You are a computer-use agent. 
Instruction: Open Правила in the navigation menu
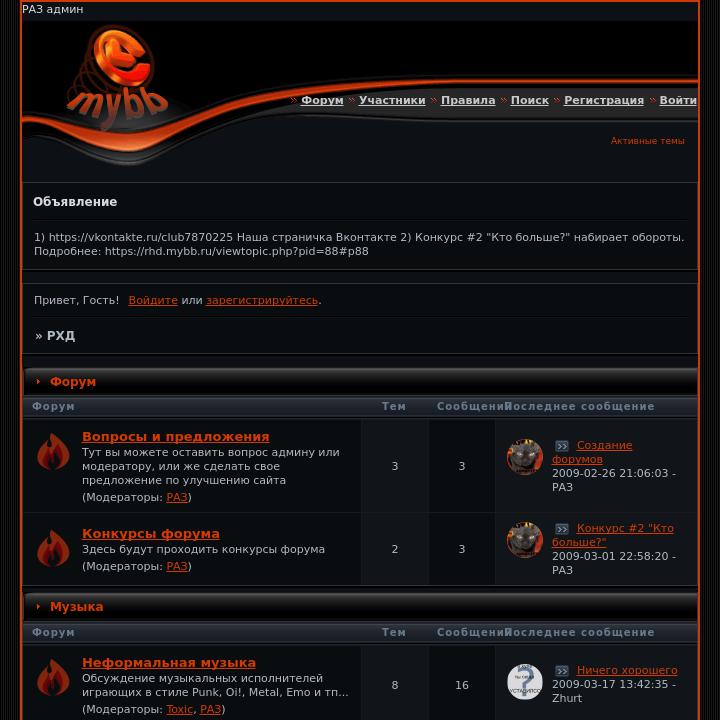coord(468,100)
